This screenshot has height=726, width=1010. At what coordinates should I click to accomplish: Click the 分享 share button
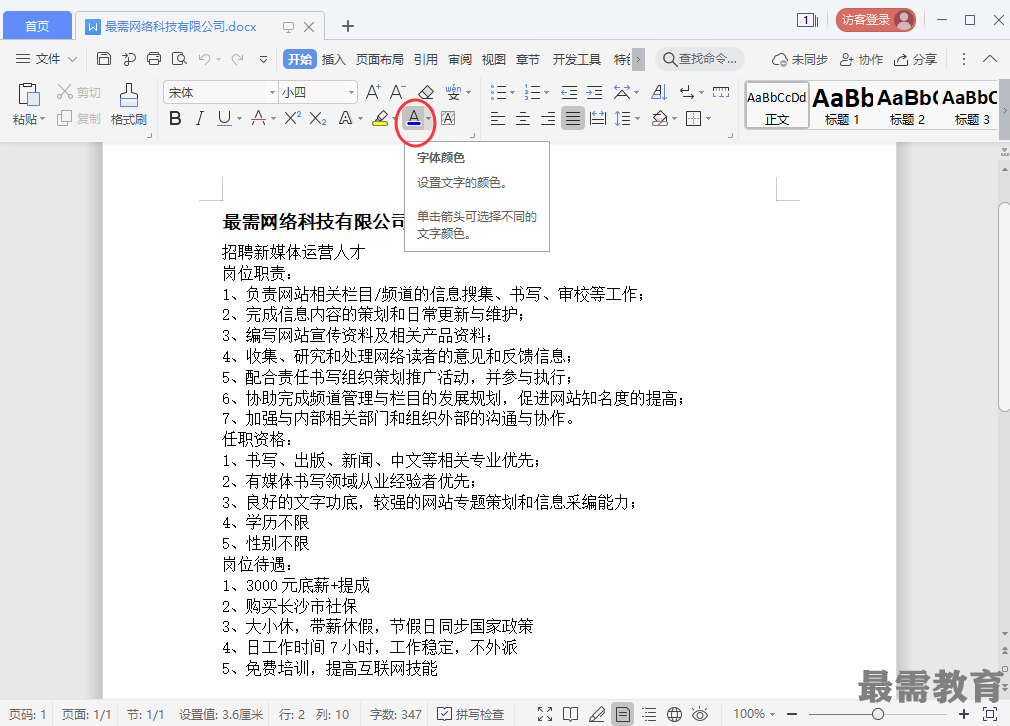pos(915,59)
